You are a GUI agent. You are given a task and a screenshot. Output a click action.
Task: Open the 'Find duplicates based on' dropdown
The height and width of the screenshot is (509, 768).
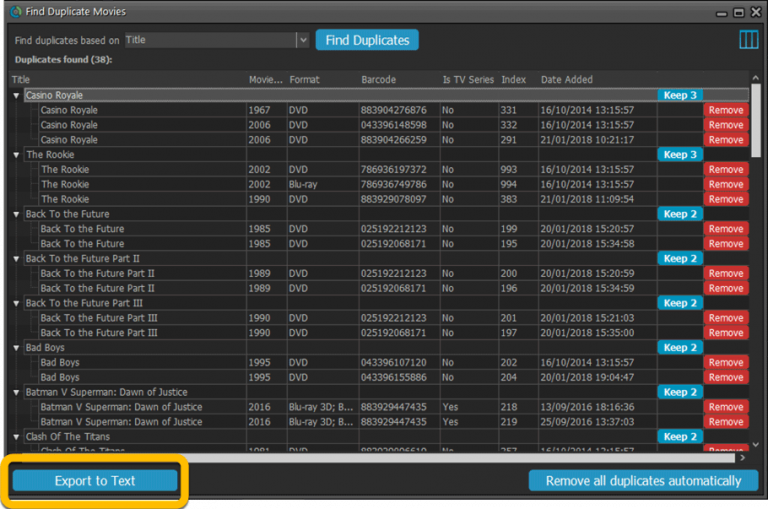click(x=303, y=40)
